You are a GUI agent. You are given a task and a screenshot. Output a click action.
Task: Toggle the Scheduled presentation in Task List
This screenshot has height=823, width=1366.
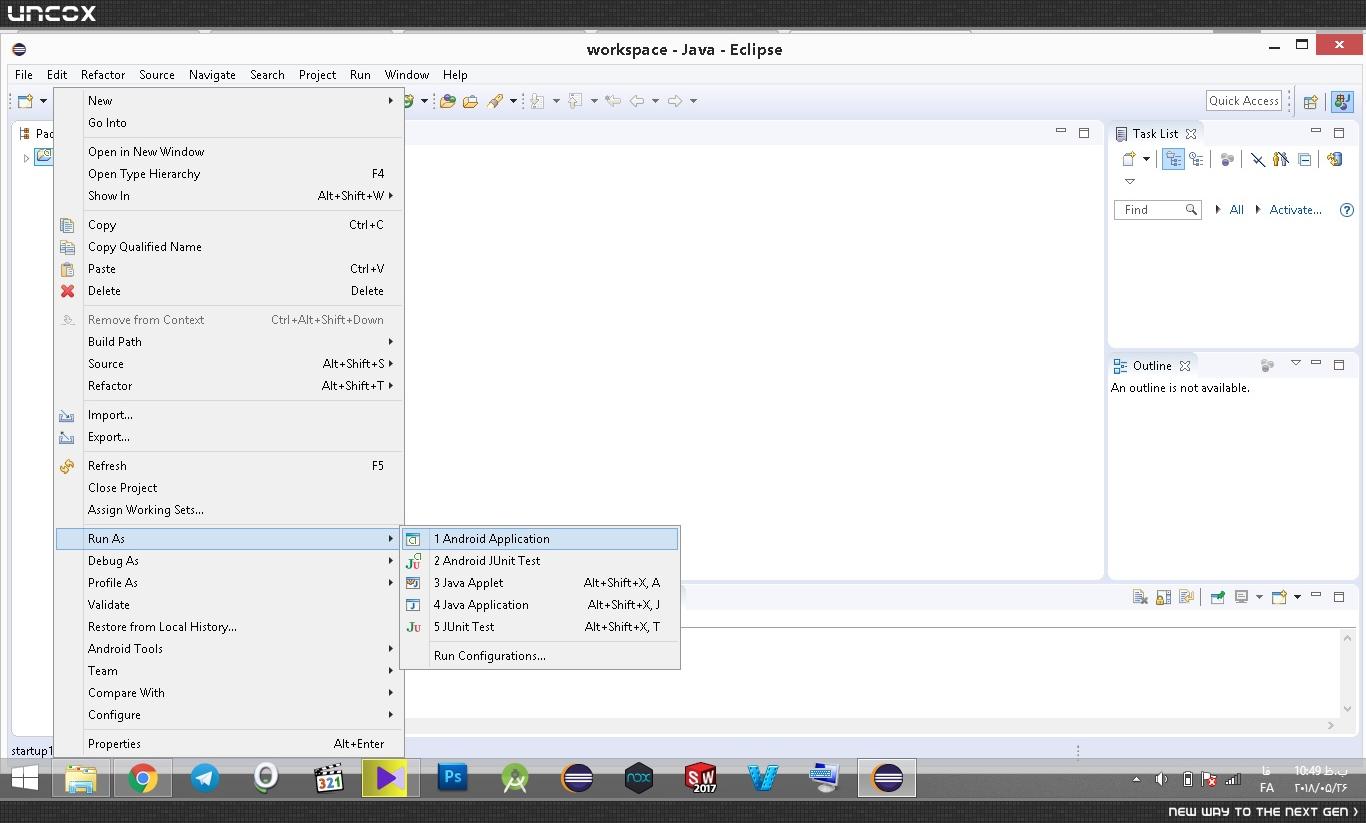tap(1196, 159)
